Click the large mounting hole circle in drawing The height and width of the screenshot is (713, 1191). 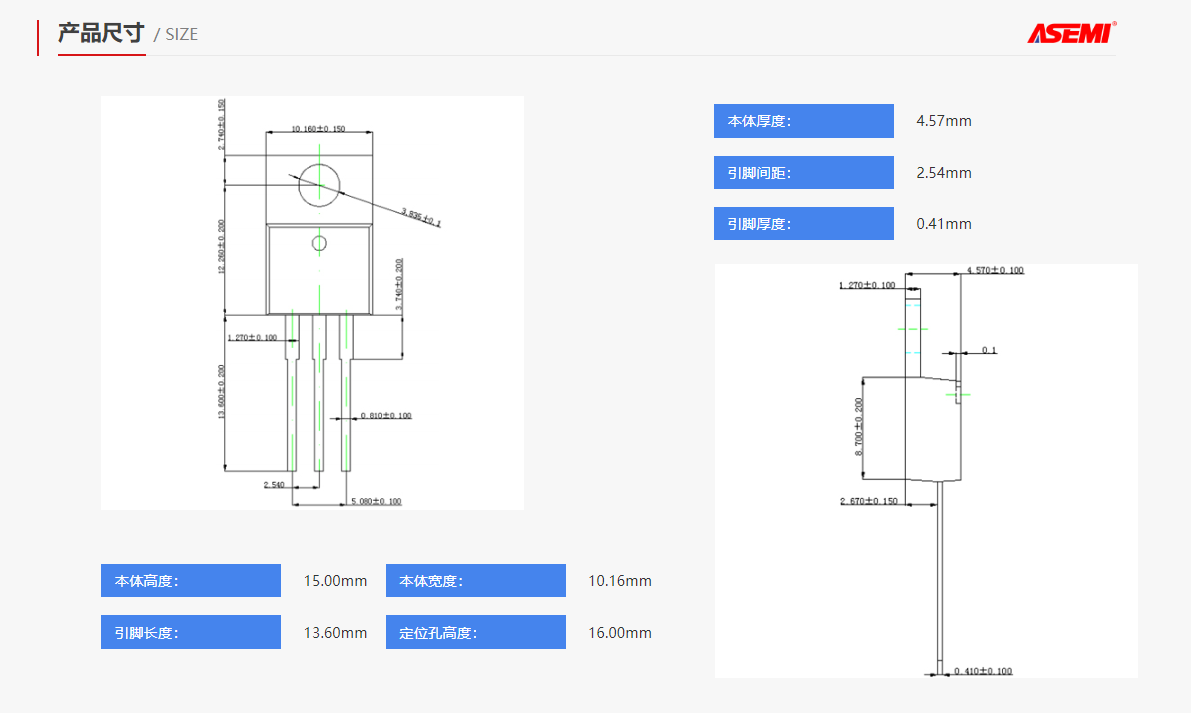(x=319, y=185)
